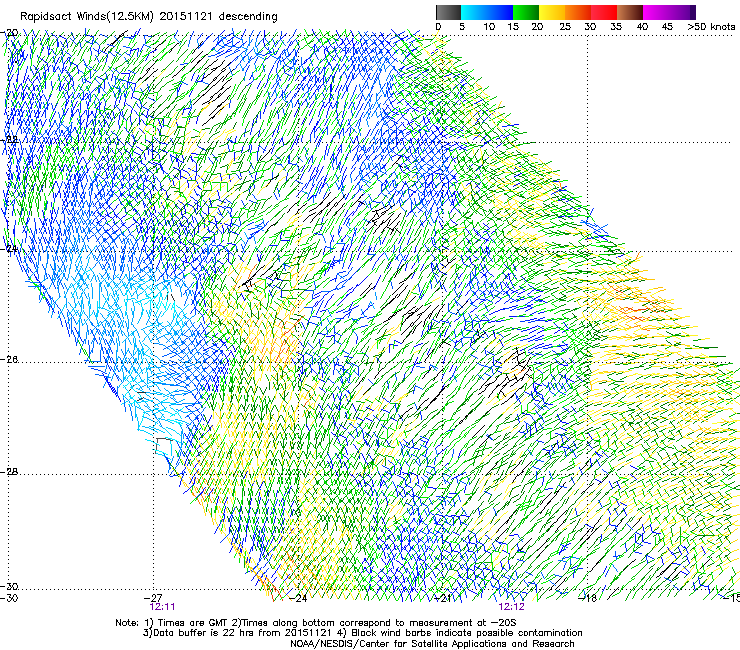Click the Rapidscat Winds title text
Viewport: 740px width, 650px height.
click(149, 16)
